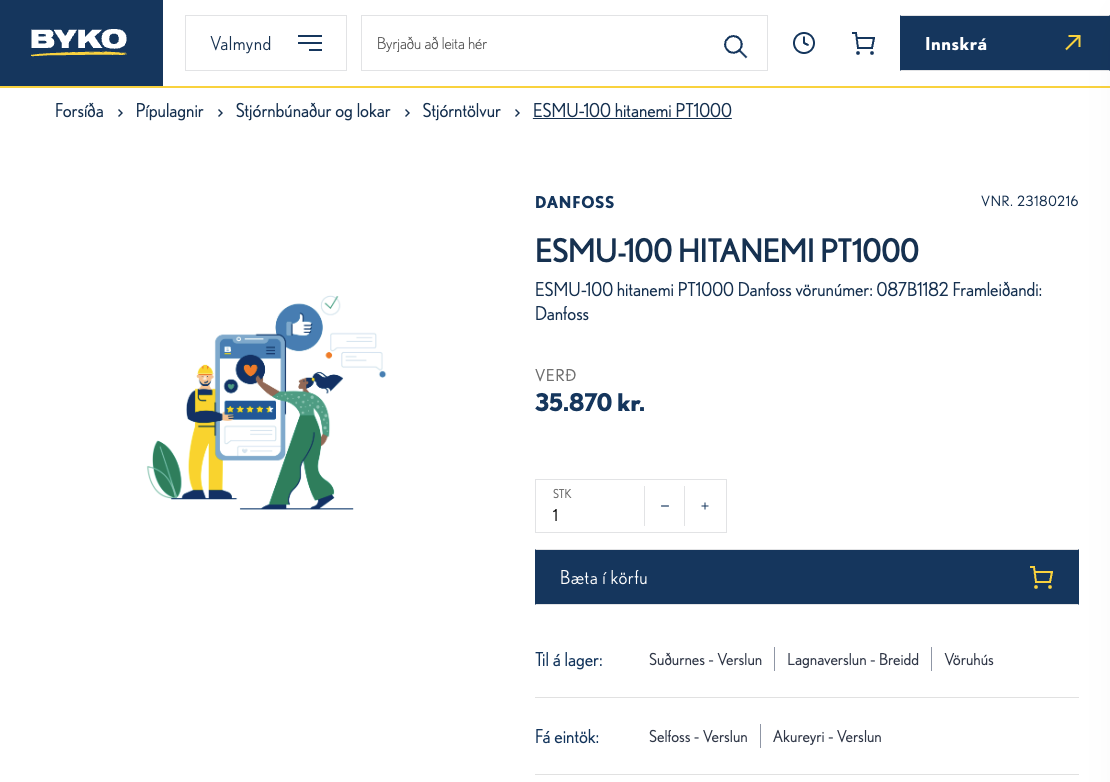Click Lagnaverslun - Breidd stock location

(853, 660)
